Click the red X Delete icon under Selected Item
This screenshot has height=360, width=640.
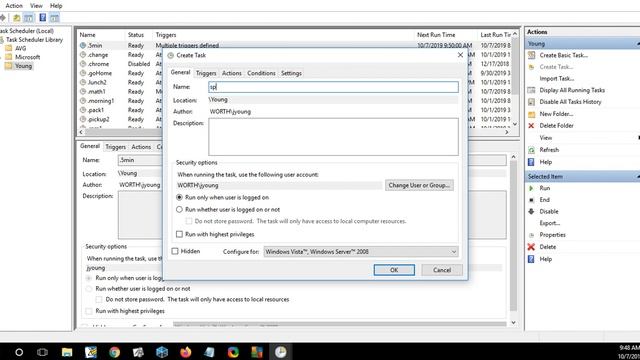tap(531, 247)
